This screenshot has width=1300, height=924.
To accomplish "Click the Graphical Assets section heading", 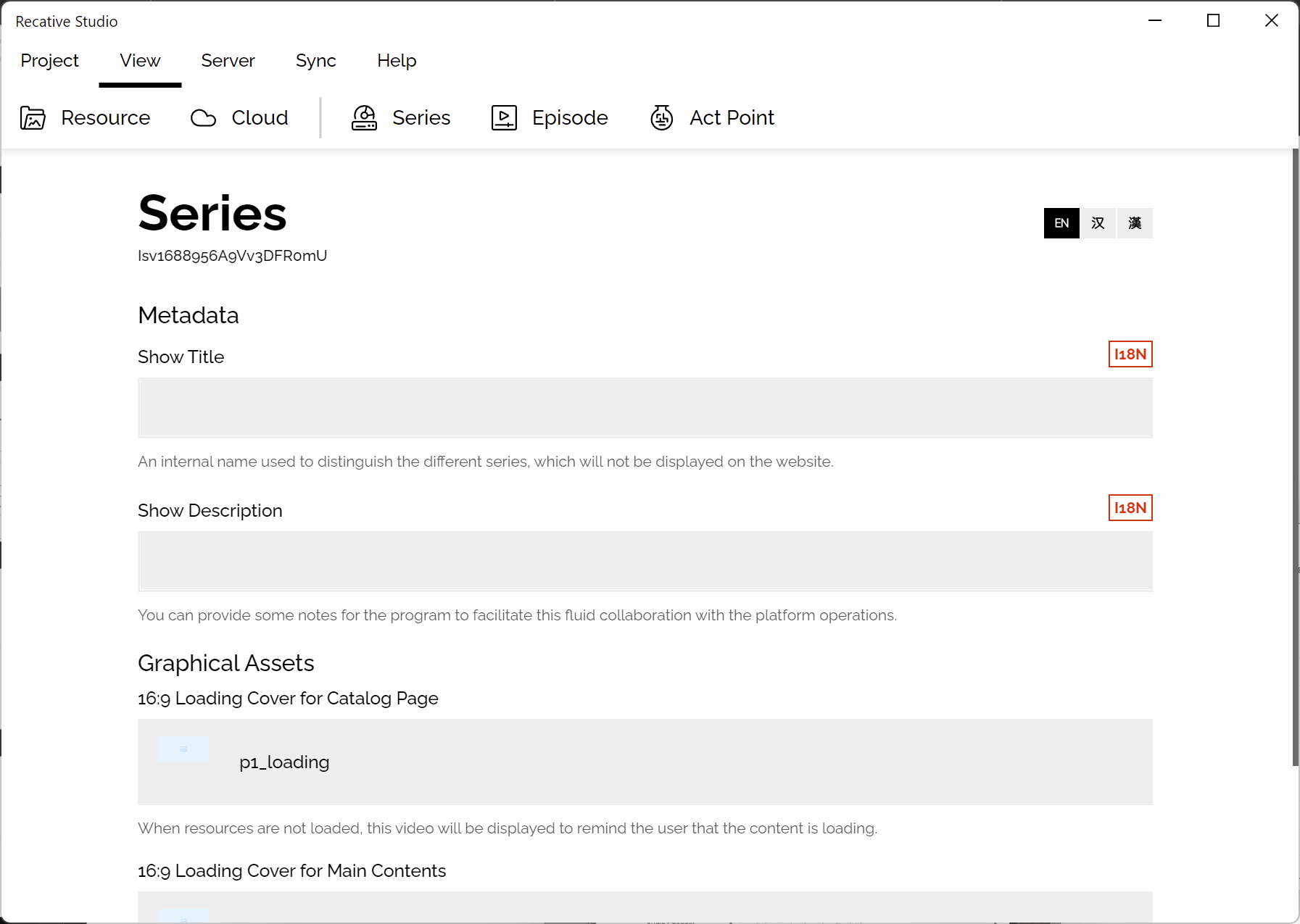I will tap(226, 663).
